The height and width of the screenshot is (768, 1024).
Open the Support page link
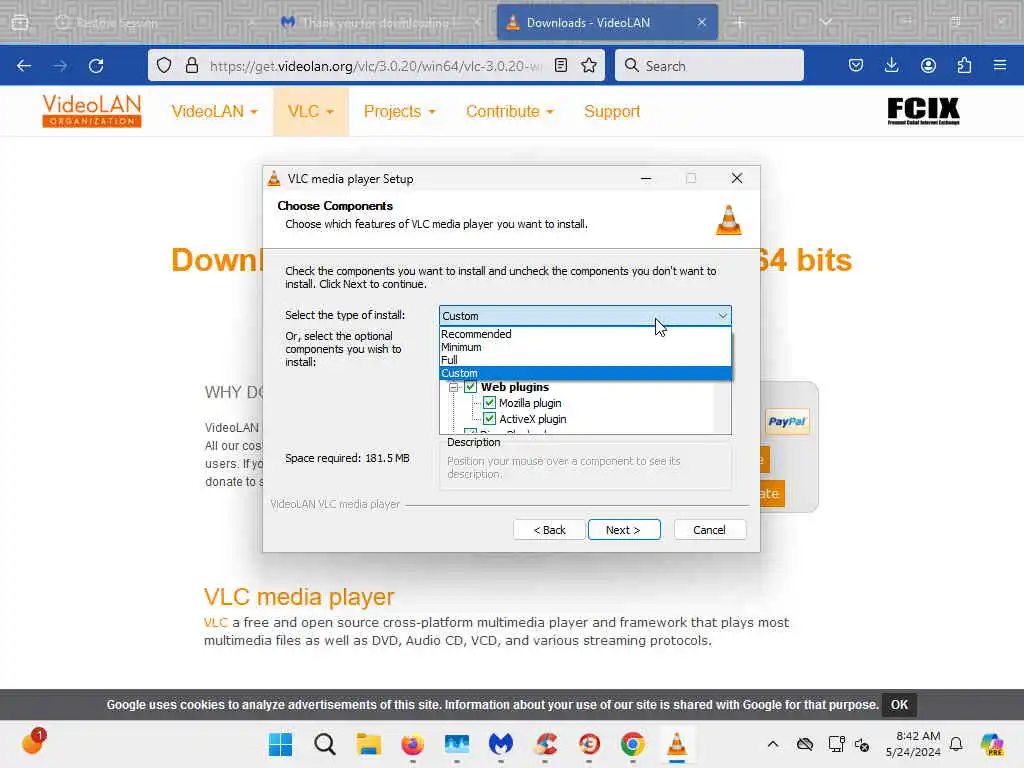pyautogui.click(x=612, y=111)
